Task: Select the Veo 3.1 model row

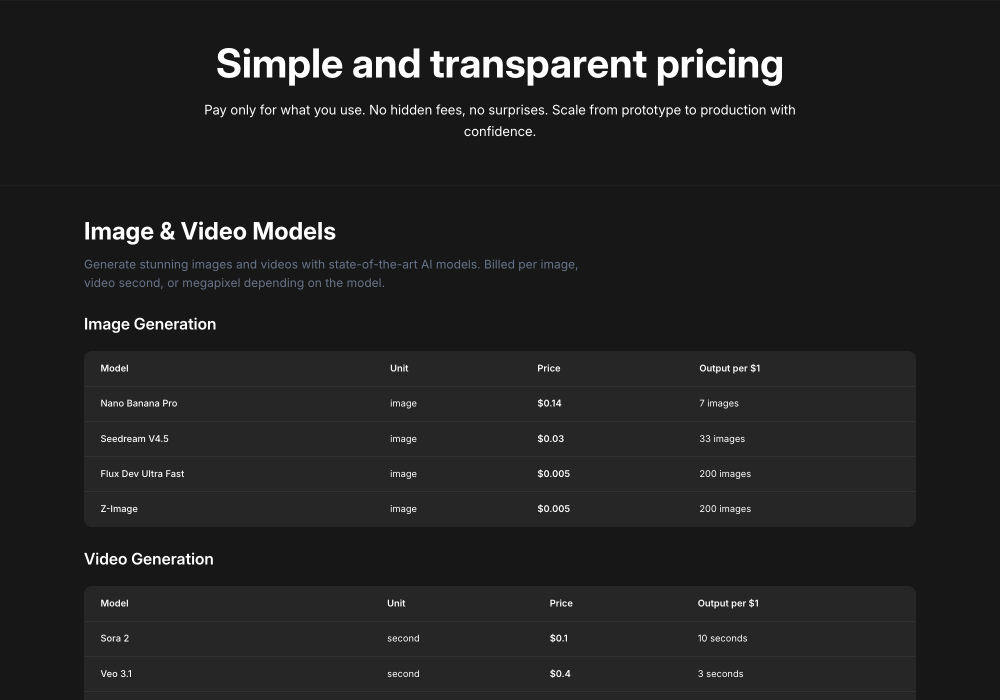Action: pyautogui.click(x=116, y=674)
